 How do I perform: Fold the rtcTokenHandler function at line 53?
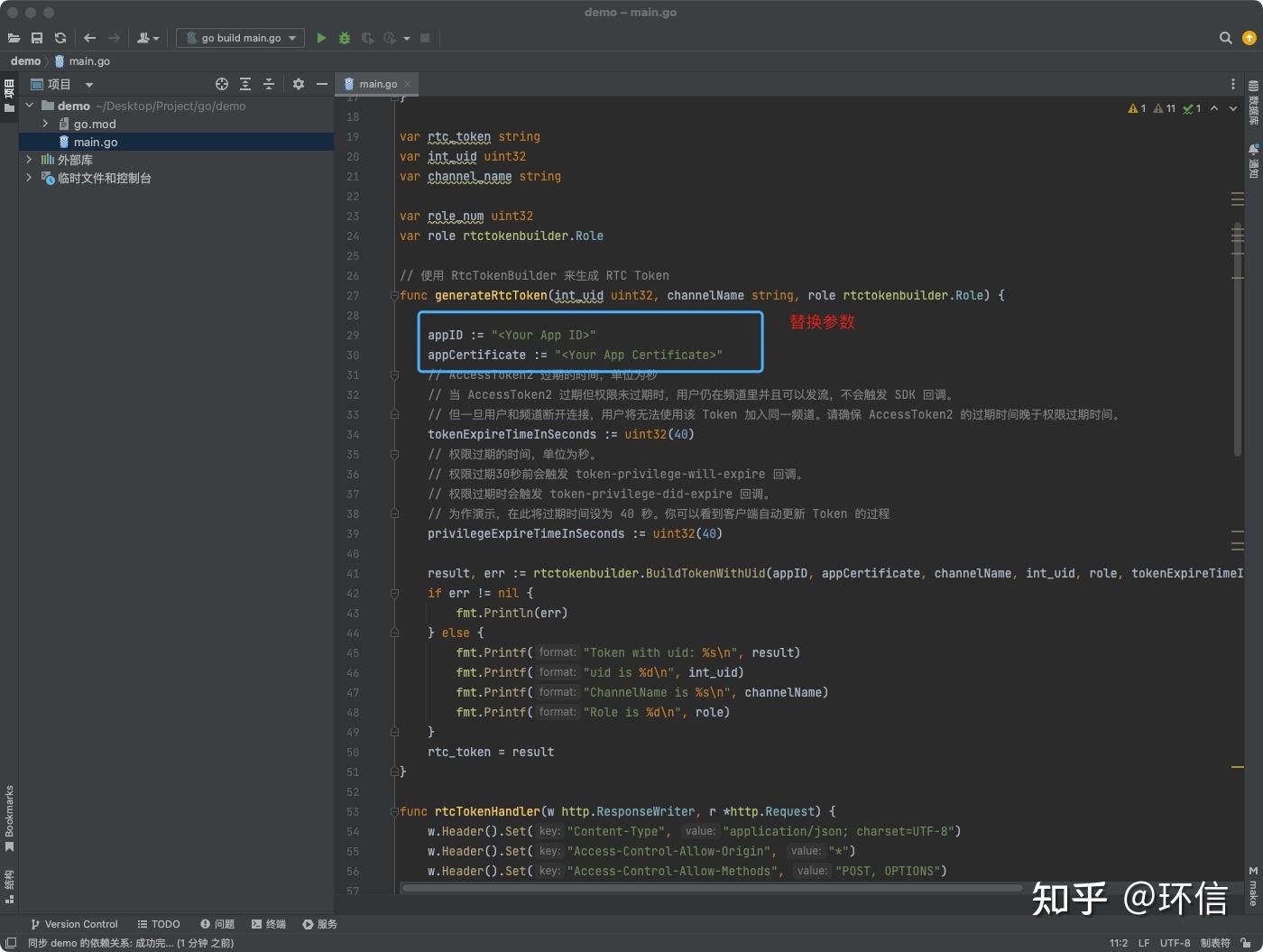pos(394,811)
